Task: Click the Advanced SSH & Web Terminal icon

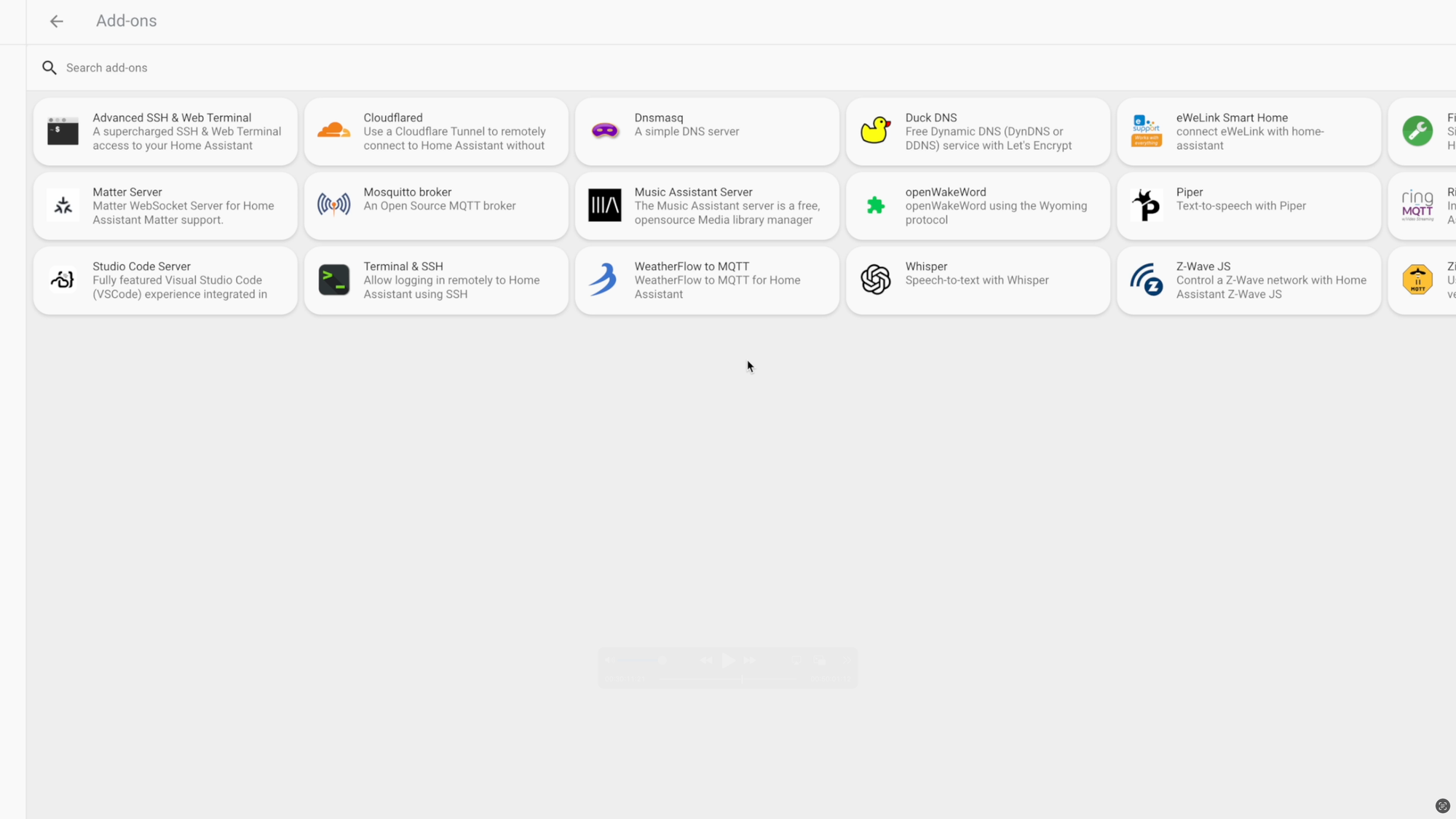Action: (x=63, y=131)
